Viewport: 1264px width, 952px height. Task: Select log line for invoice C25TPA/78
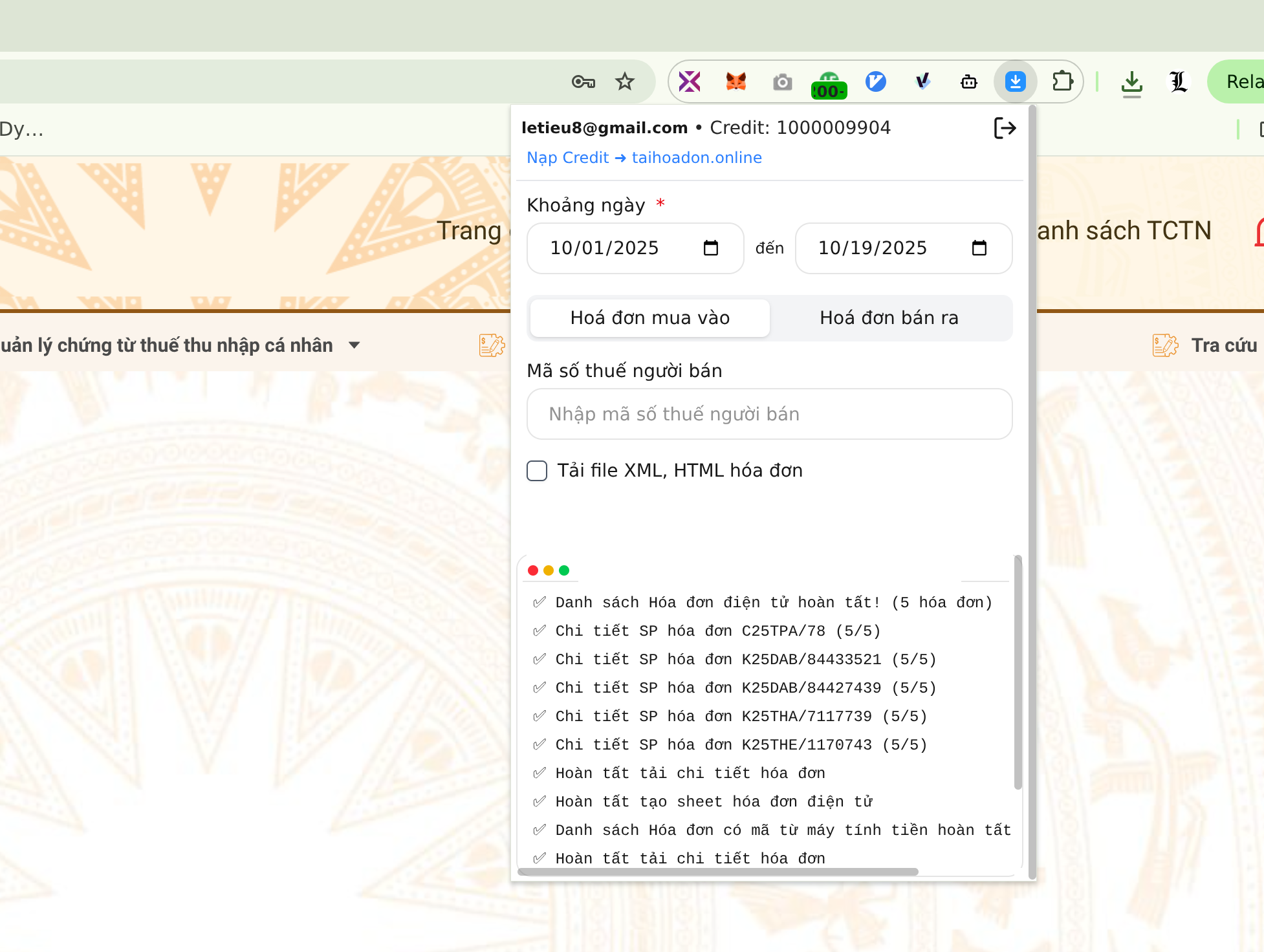(x=706, y=631)
